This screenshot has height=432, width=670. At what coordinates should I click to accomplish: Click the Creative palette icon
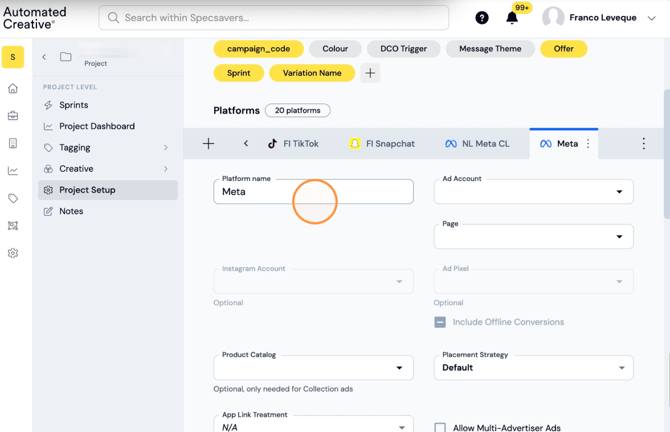click(48, 169)
